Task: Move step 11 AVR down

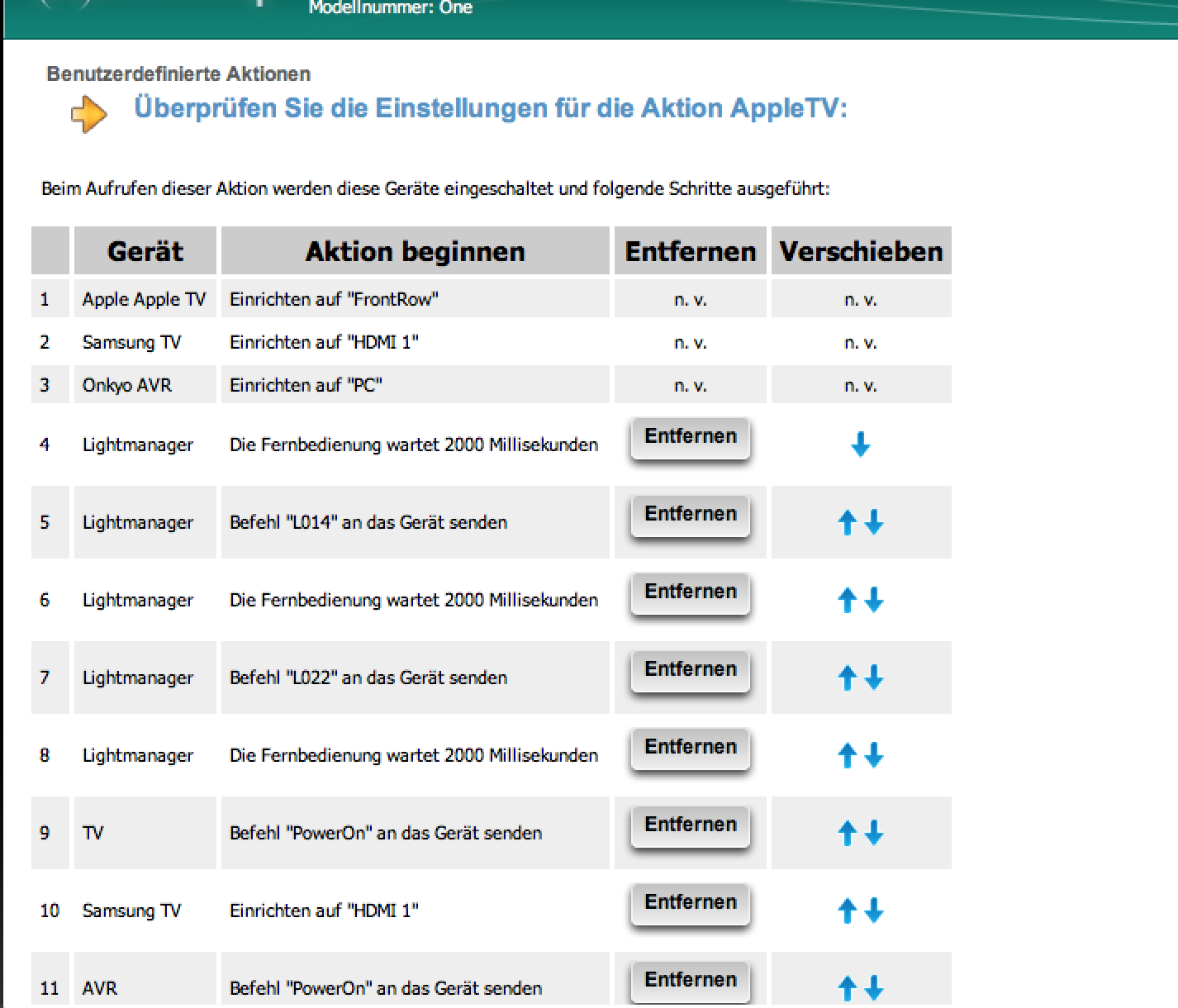Action: coord(874,987)
